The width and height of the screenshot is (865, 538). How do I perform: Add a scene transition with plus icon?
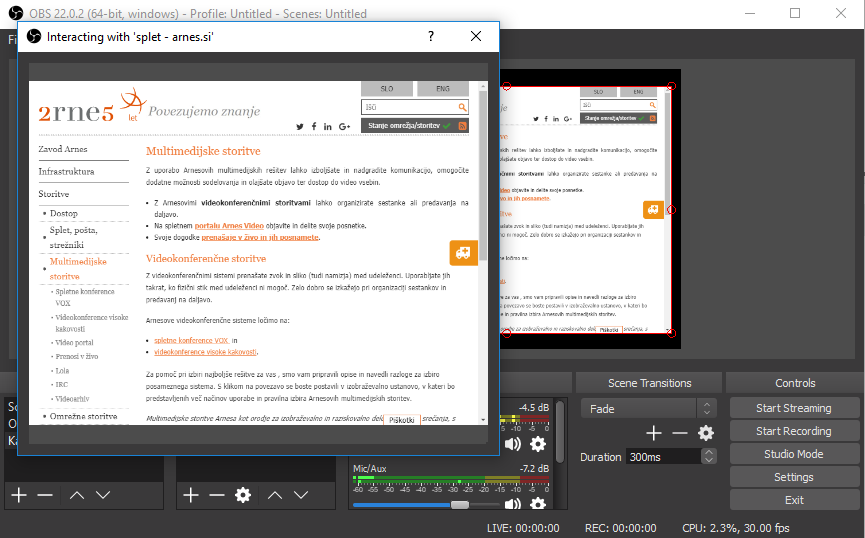654,433
